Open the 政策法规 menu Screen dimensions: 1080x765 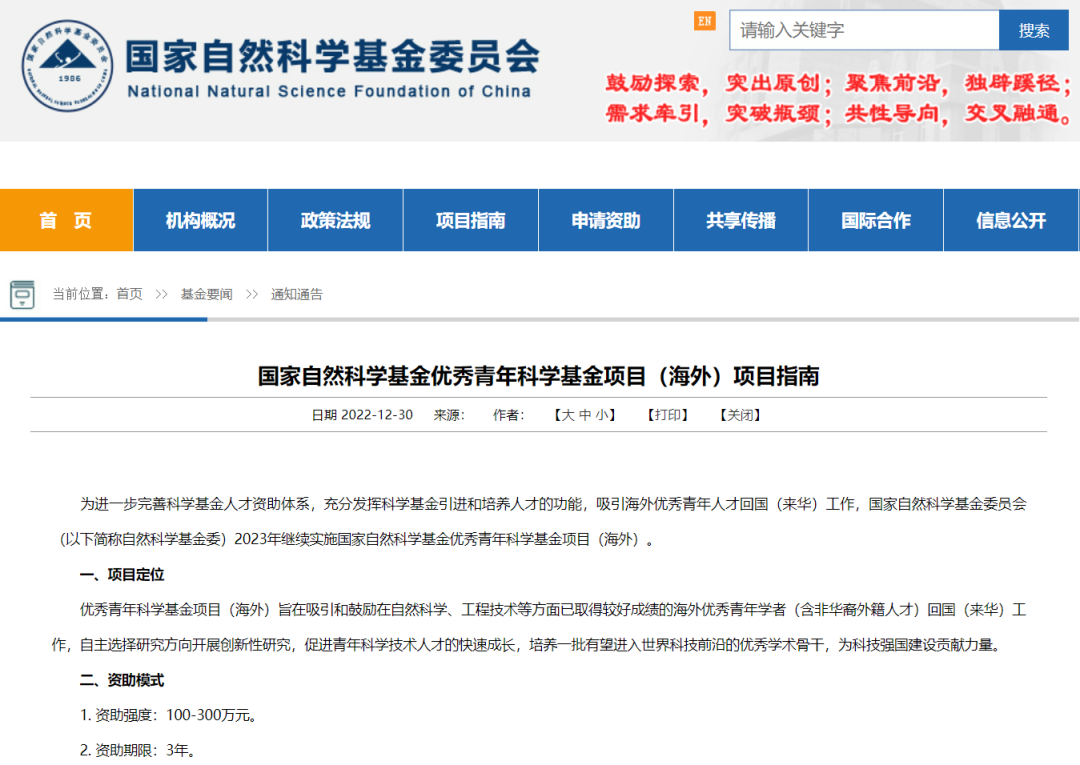336,220
